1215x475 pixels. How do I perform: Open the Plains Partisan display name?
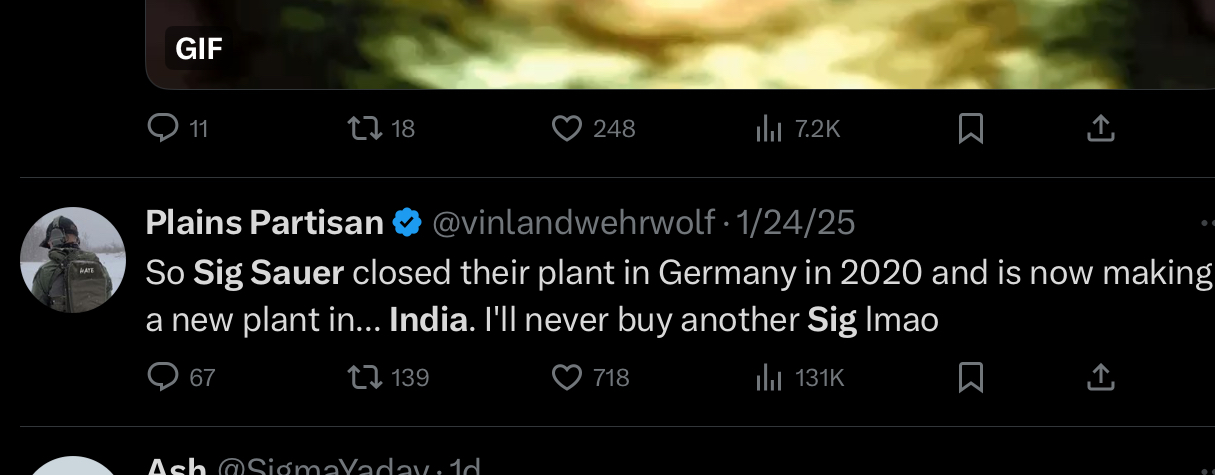264,223
